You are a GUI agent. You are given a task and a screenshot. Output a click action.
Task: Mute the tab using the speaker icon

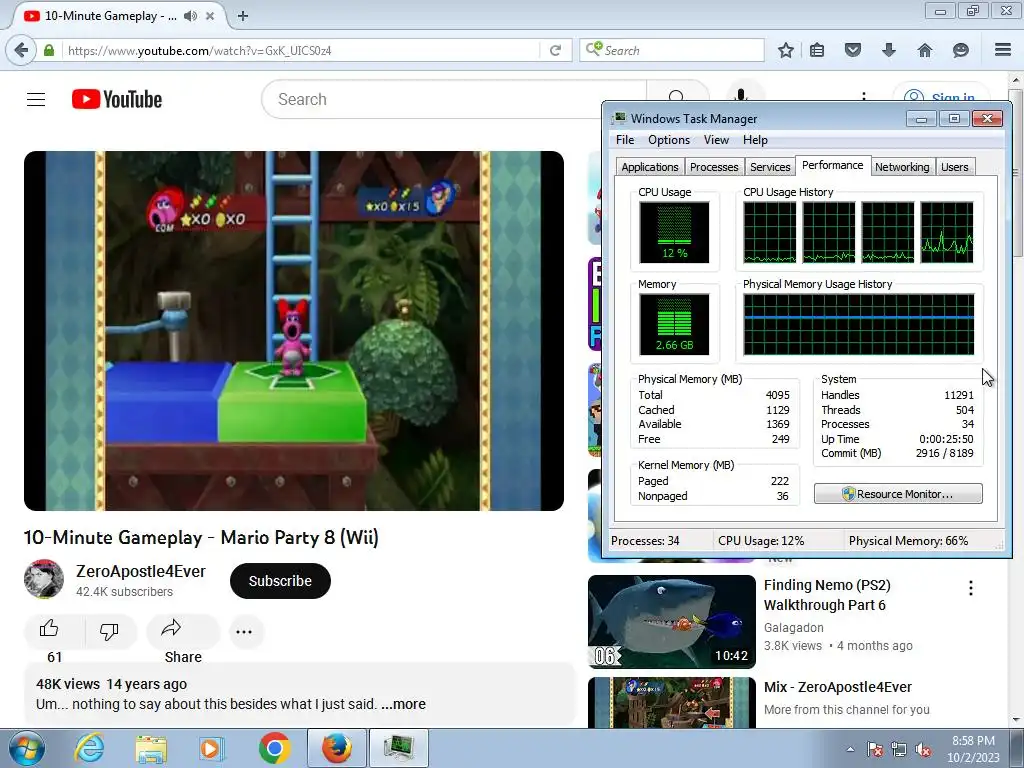tap(190, 16)
